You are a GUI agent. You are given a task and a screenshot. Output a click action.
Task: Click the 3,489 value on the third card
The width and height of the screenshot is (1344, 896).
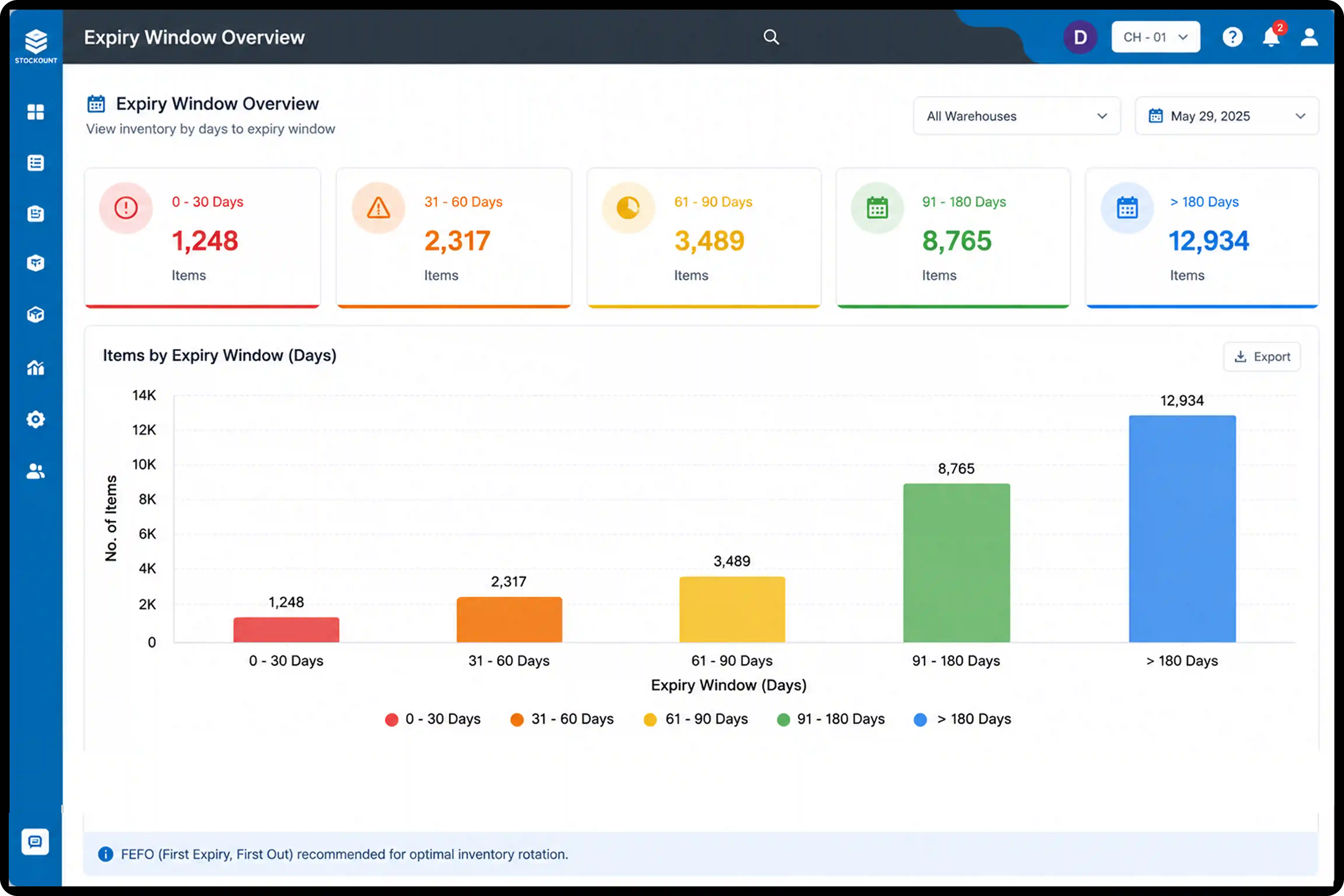click(709, 241)
